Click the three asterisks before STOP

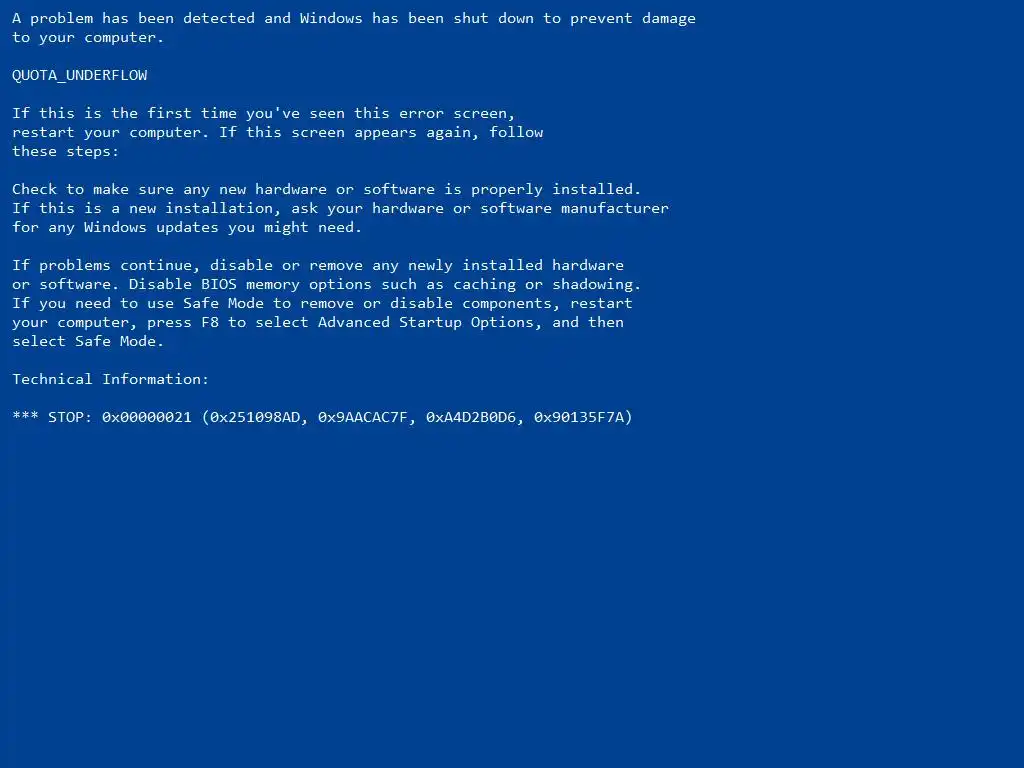pyautogui.click(x=25, y=415)
